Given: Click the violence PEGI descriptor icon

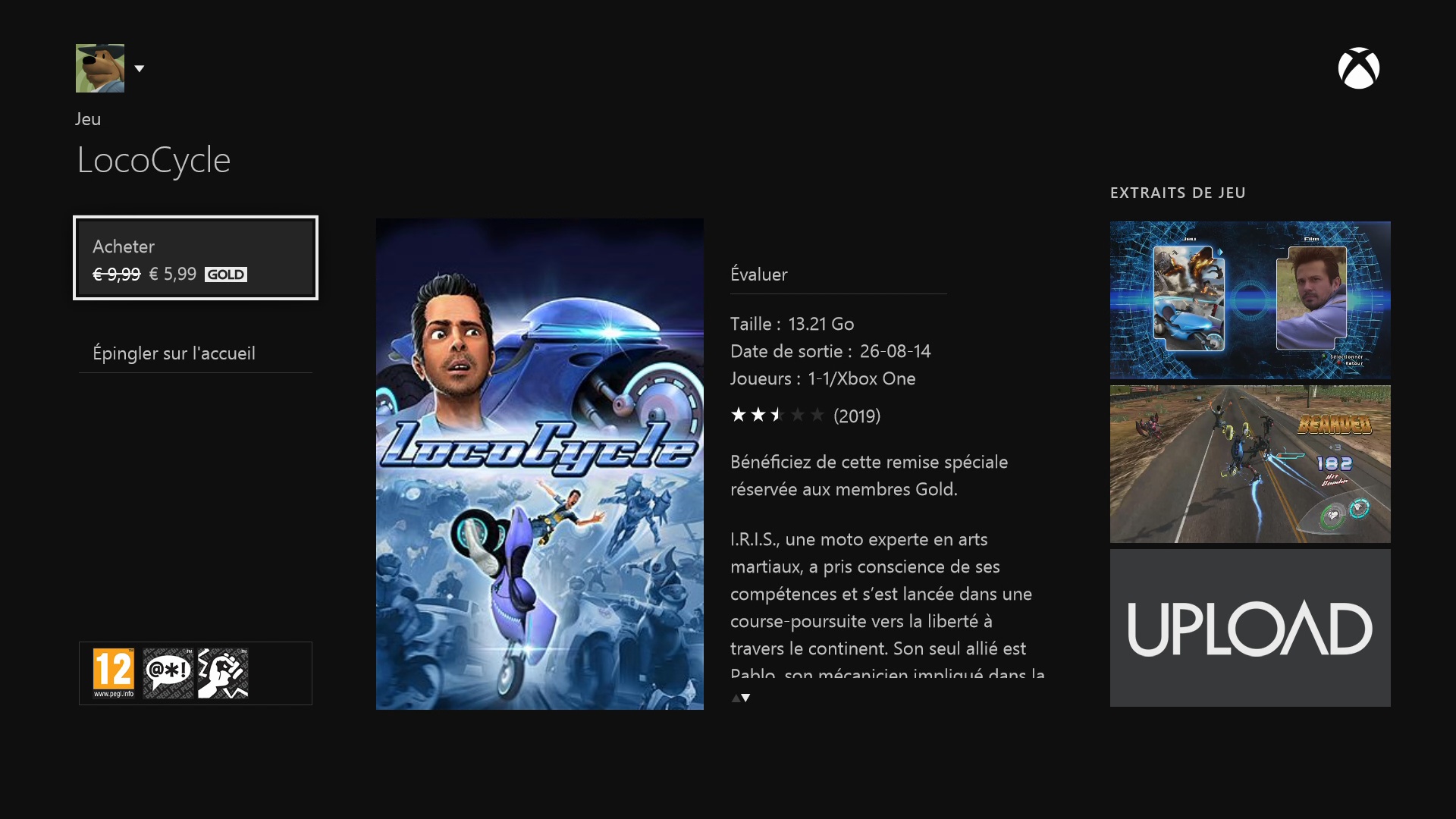Looking at the screenshot, I should [x=223, y=673].
